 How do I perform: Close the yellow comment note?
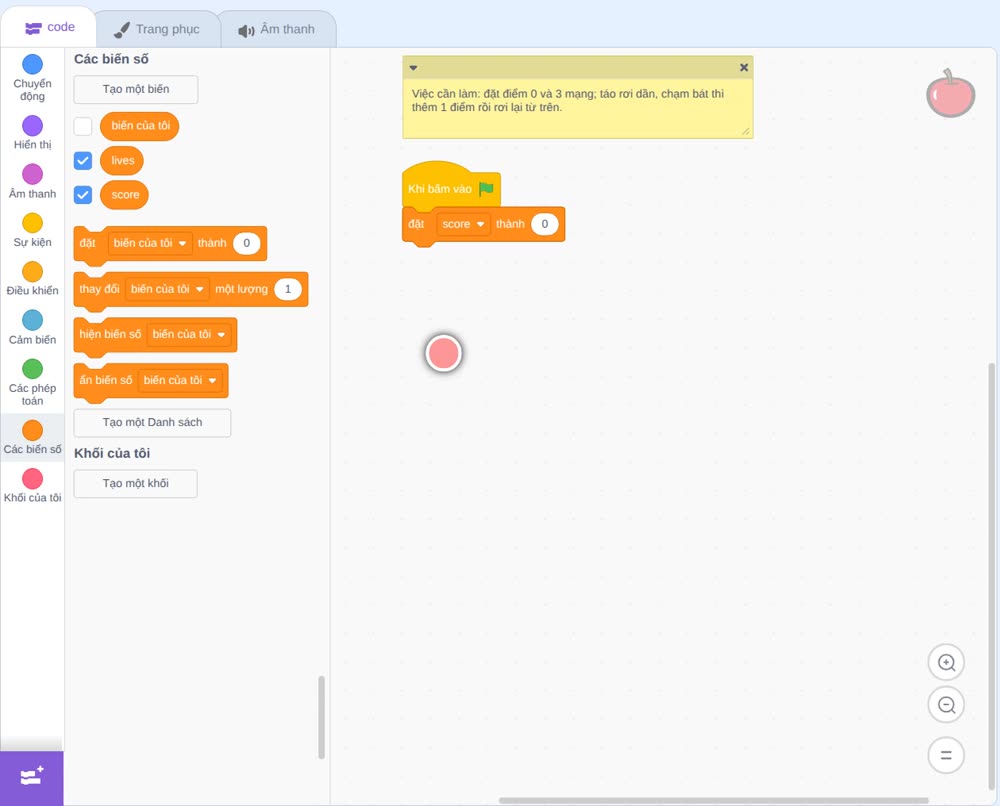pyautogui.click(x=744, y=67)
